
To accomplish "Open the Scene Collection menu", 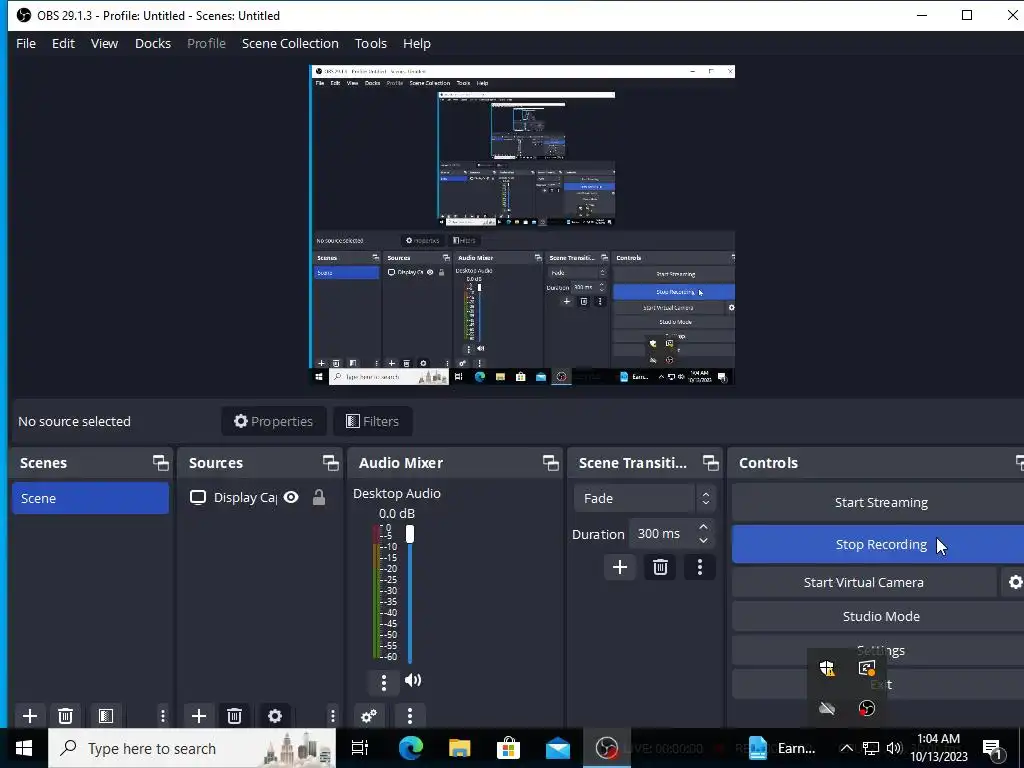I will point(290,43).
